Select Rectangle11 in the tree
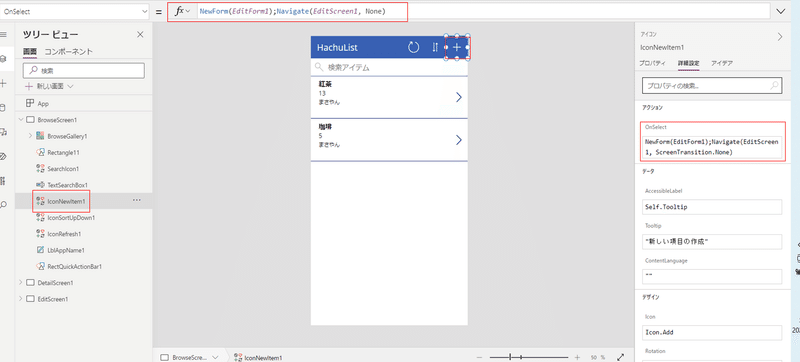This screenshot has height=362, width=800. 63,152
